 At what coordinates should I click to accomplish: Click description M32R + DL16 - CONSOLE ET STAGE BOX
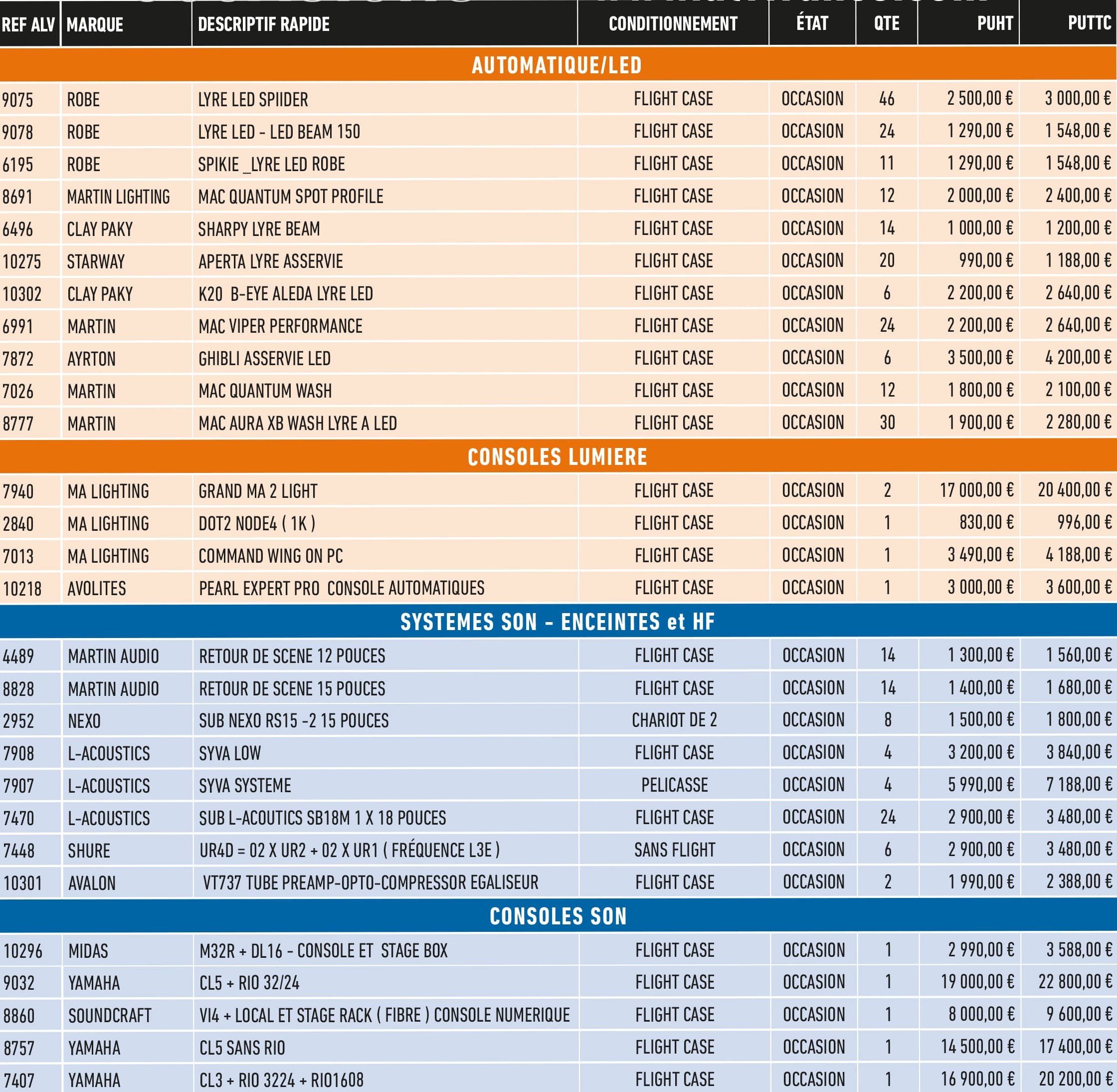pos(324,950)
